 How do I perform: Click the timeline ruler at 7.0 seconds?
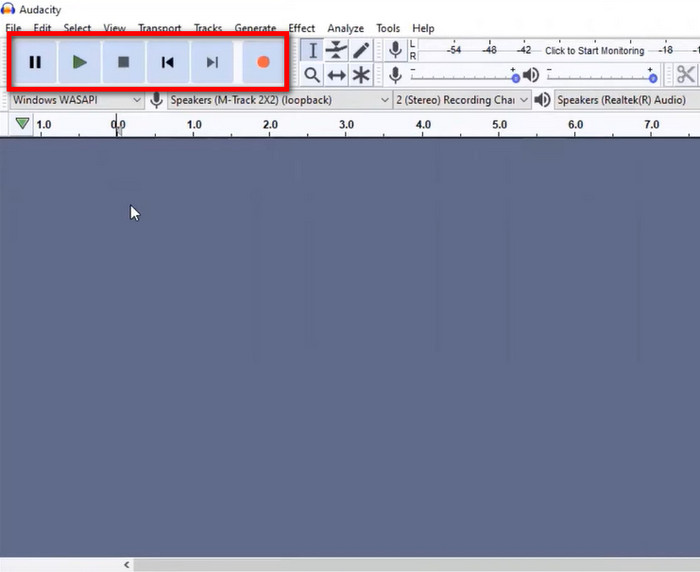(x=652, y=125)
